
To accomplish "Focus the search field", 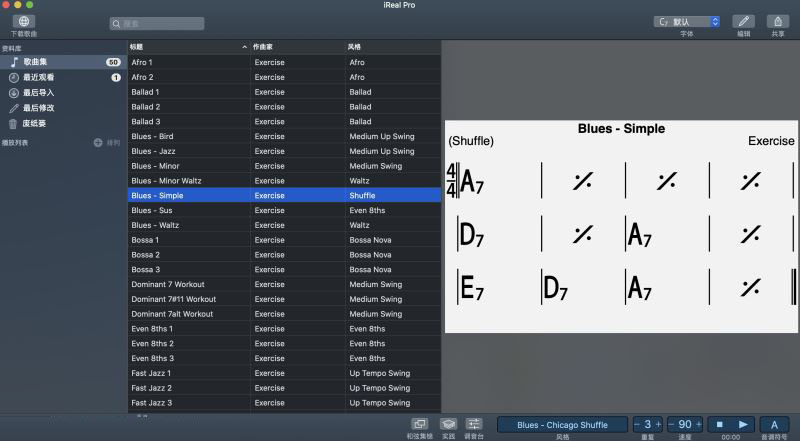I will click(x=157, y=23).
